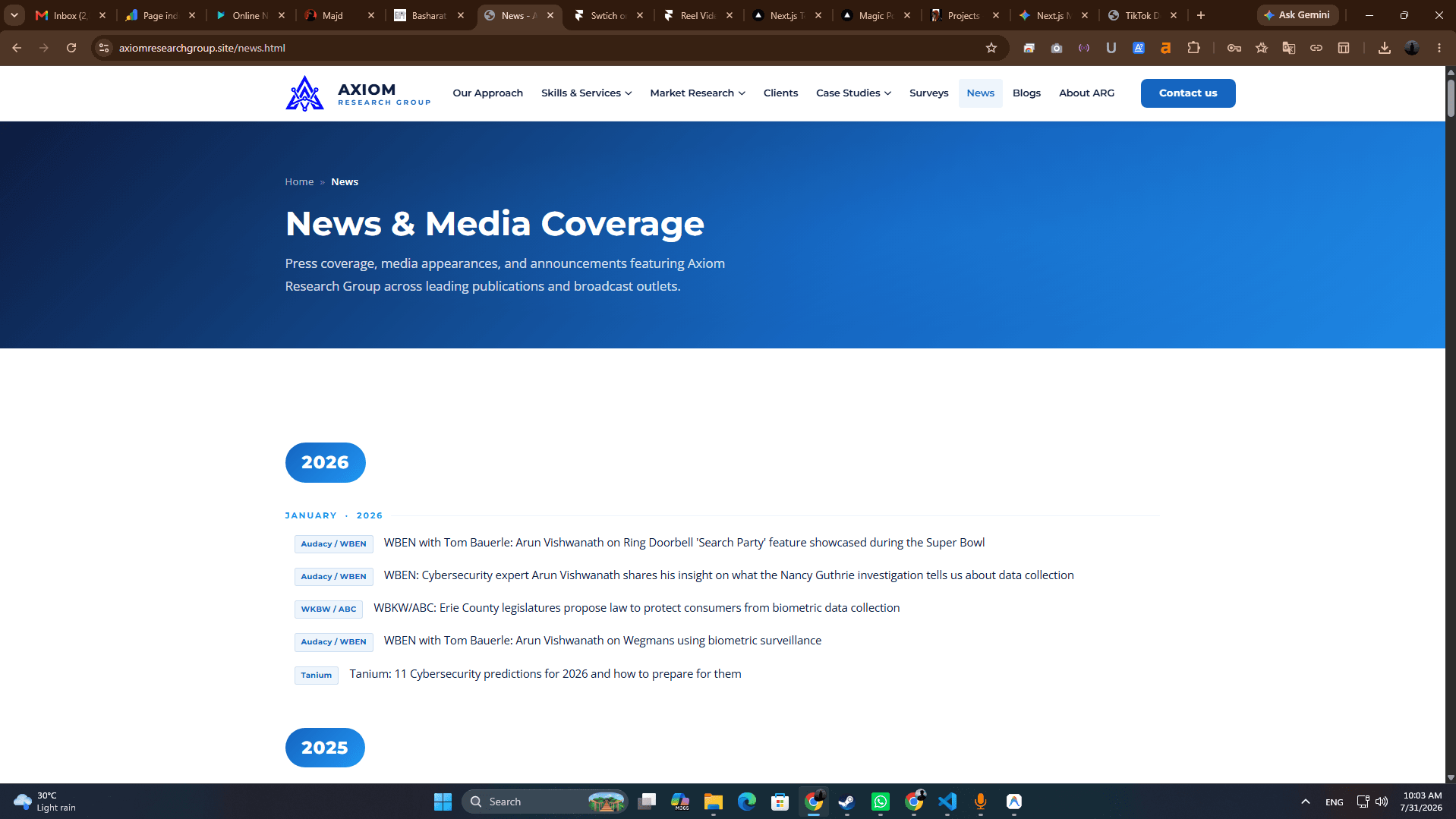Click the page's vertical scrollbar thumb

pos(1451,99)
